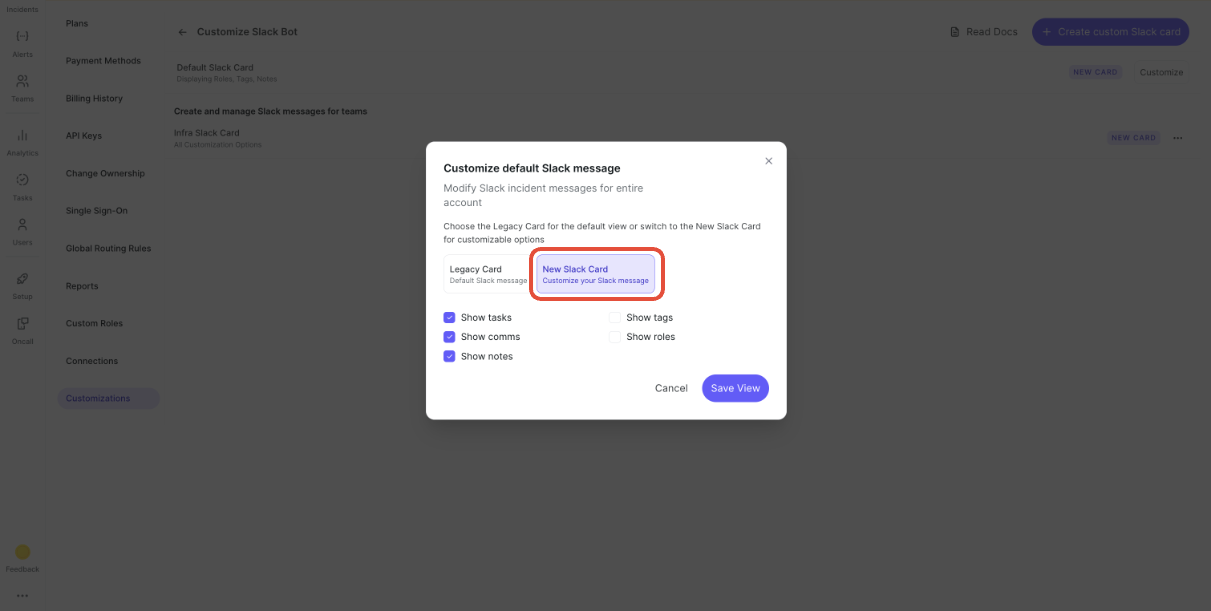Screen dimensions: 1211x611
Task: Click NEW CARD badge on Default Slack Card
Action: point(1095,72)
